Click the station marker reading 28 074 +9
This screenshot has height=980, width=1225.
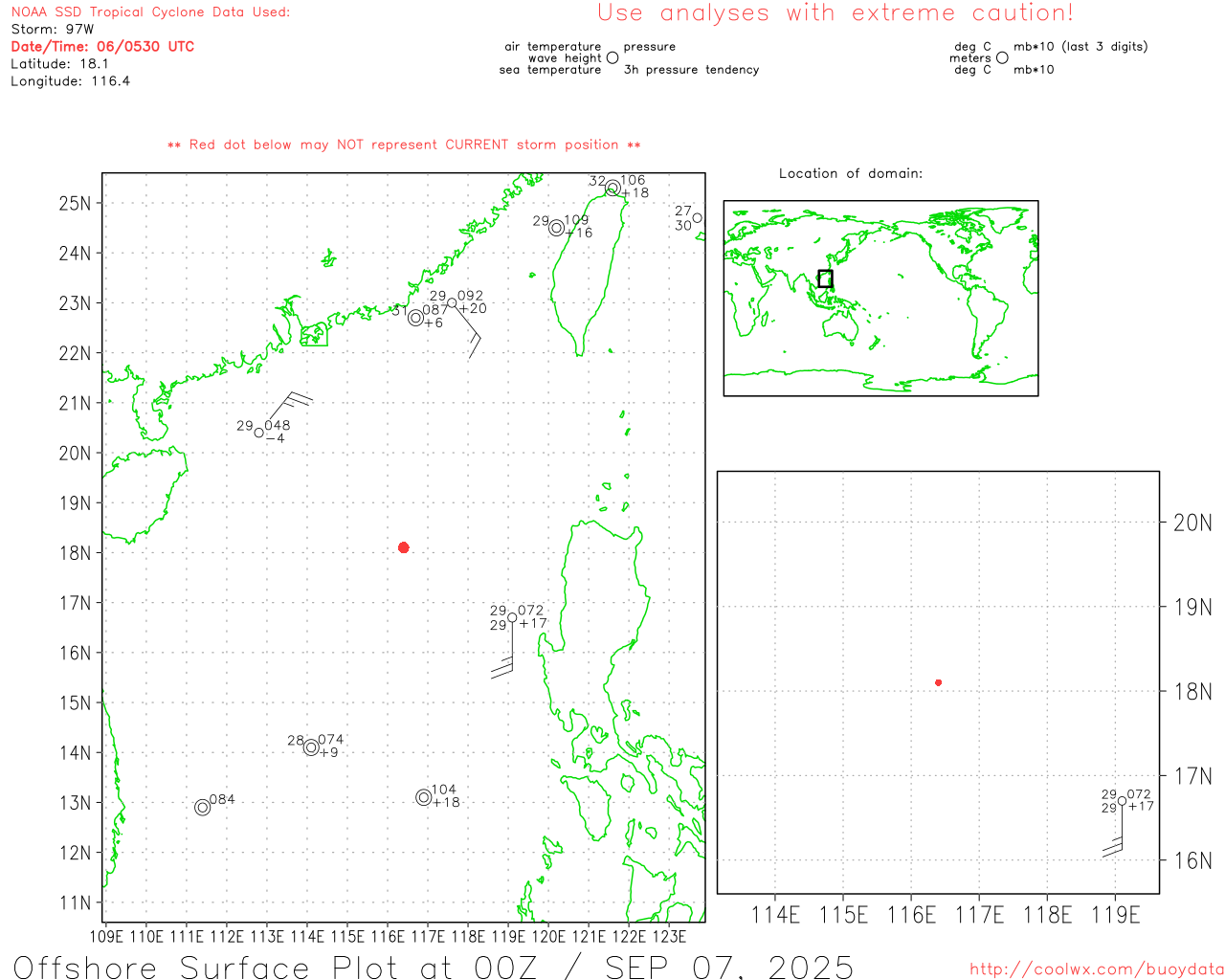[x=311, y=747]
